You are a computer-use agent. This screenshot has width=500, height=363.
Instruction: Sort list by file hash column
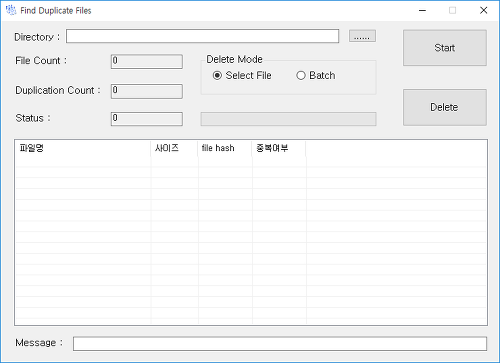[225, 148]
